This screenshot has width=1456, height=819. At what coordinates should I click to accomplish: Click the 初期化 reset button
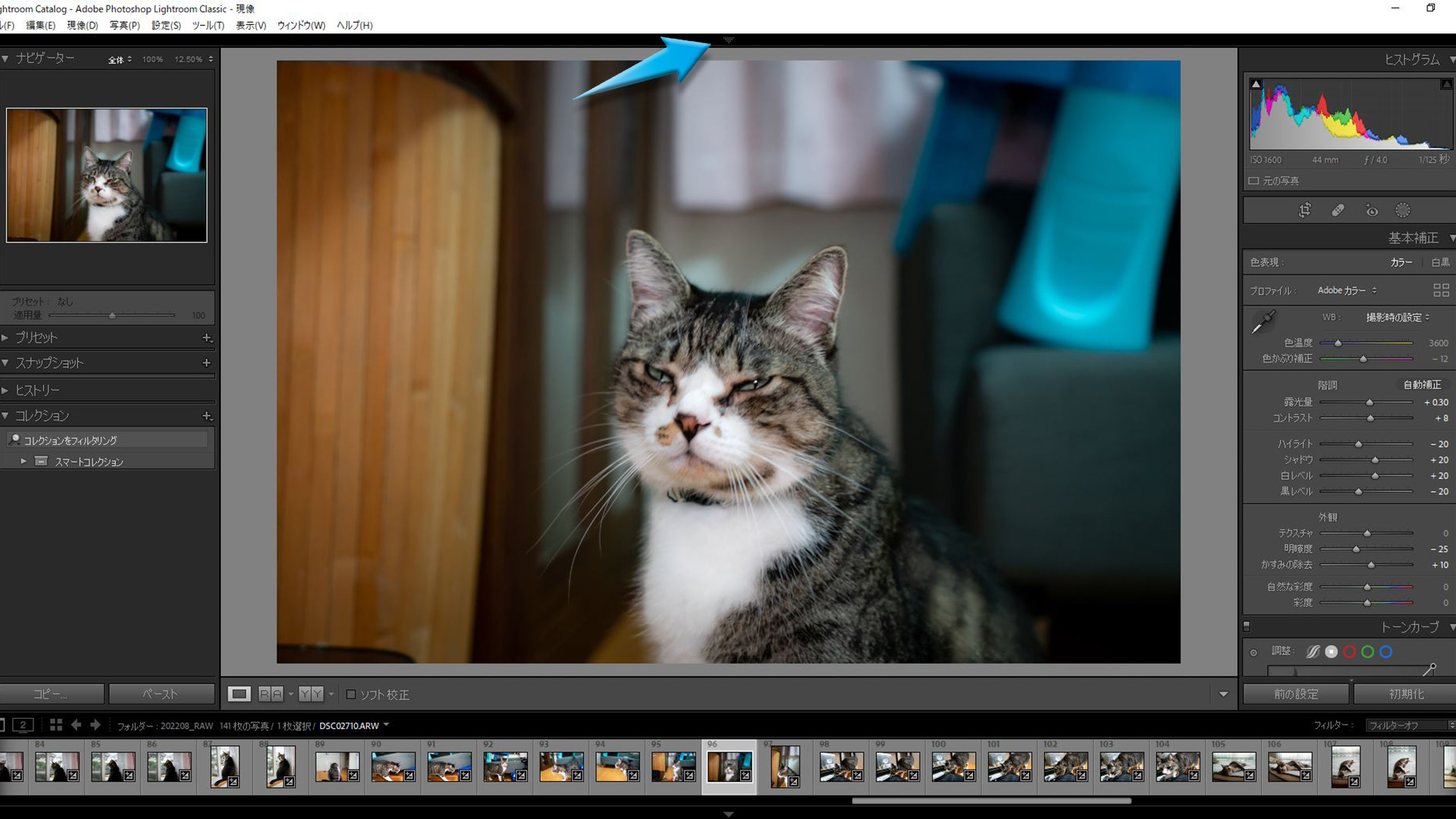tap(1405, 694)
